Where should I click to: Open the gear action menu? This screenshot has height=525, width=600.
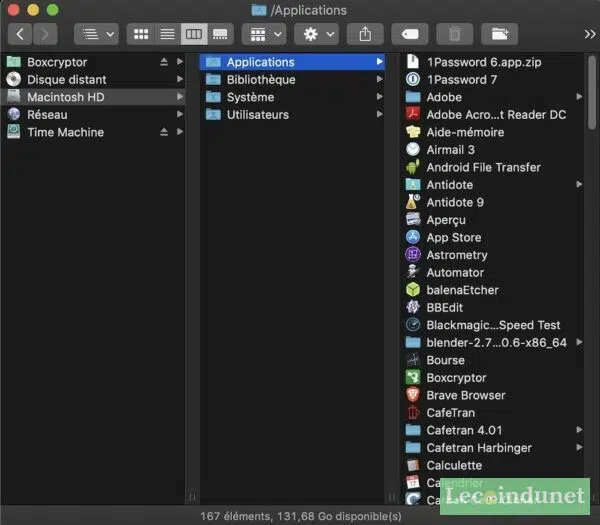click(316, 34)
